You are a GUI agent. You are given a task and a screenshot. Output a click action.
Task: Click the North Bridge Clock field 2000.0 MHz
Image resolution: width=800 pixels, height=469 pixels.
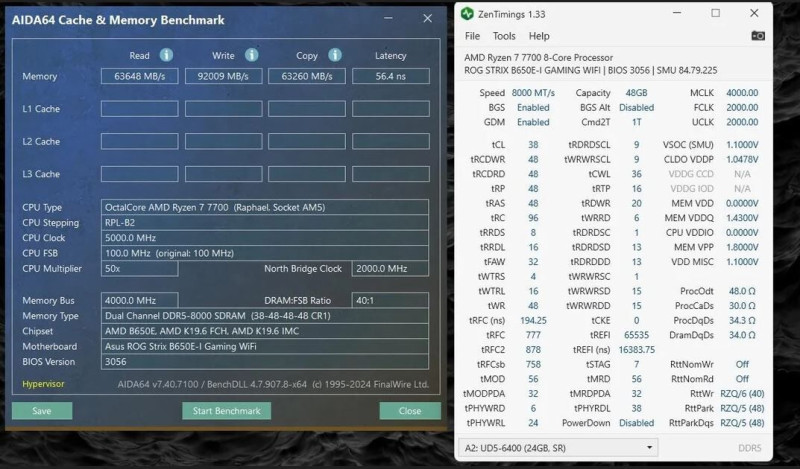click(390, 268)
